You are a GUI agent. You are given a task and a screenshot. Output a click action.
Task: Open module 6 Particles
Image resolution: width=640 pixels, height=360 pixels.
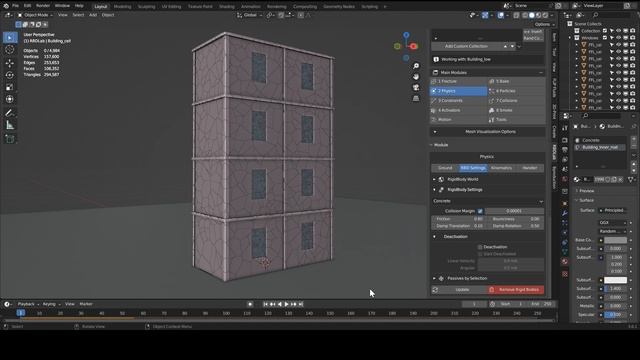coord(516,91)
